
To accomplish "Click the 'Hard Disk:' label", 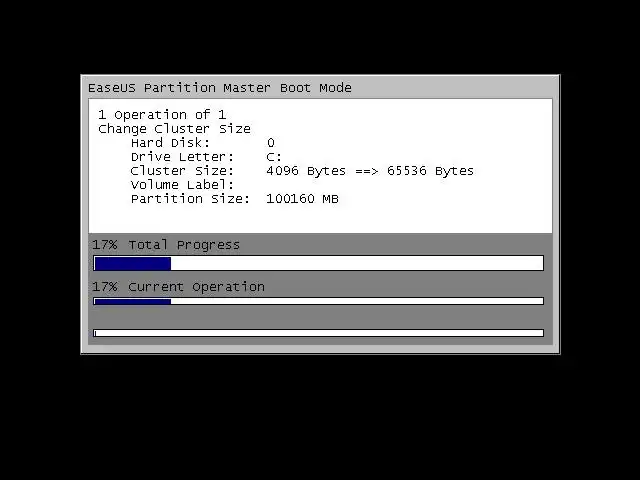I will click(170, 143).
